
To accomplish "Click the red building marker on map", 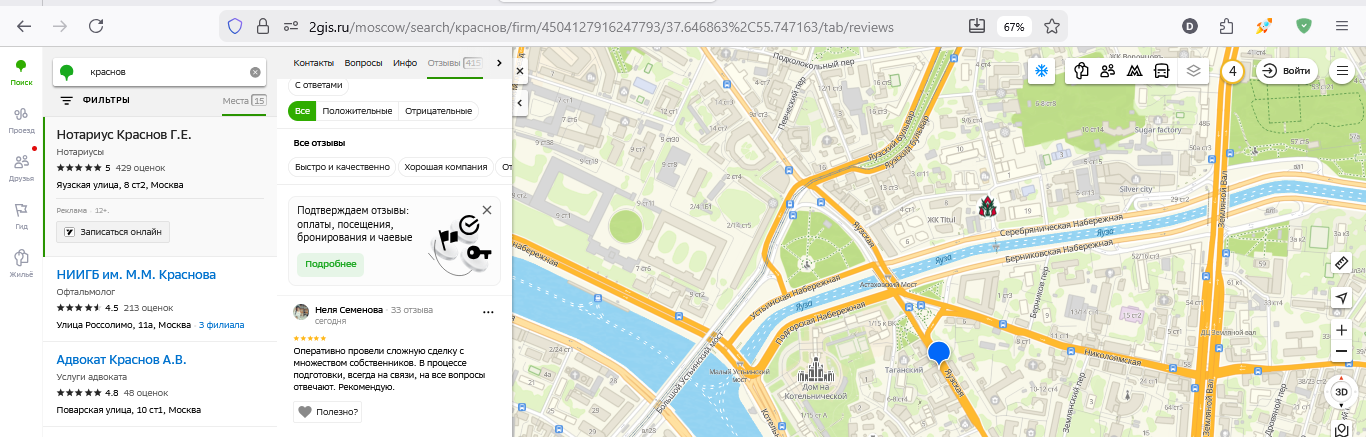I will click(x=989, y=208).
